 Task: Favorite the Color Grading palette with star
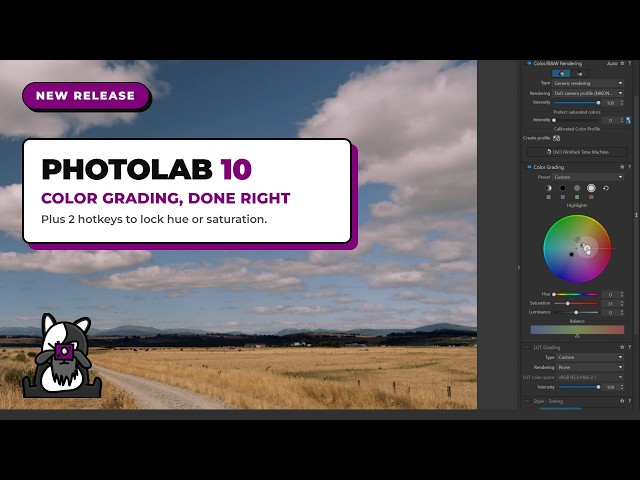click(x=622, y=167)
